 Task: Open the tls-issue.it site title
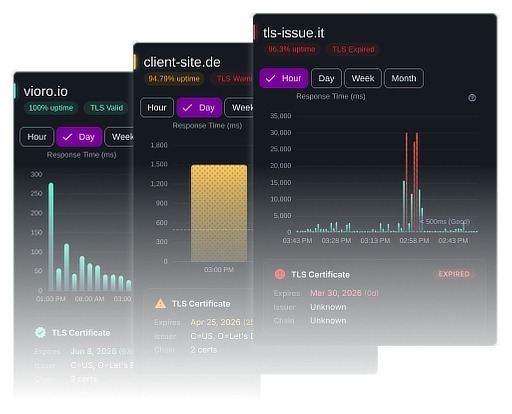pyautogui.click(x=293, y=33)
